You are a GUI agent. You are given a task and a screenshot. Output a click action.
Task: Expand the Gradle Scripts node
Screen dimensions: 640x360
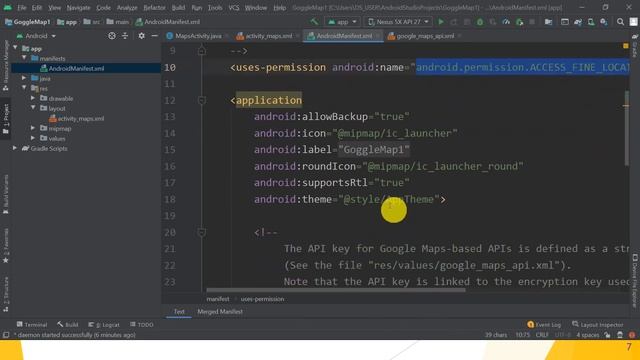[16, 148]
